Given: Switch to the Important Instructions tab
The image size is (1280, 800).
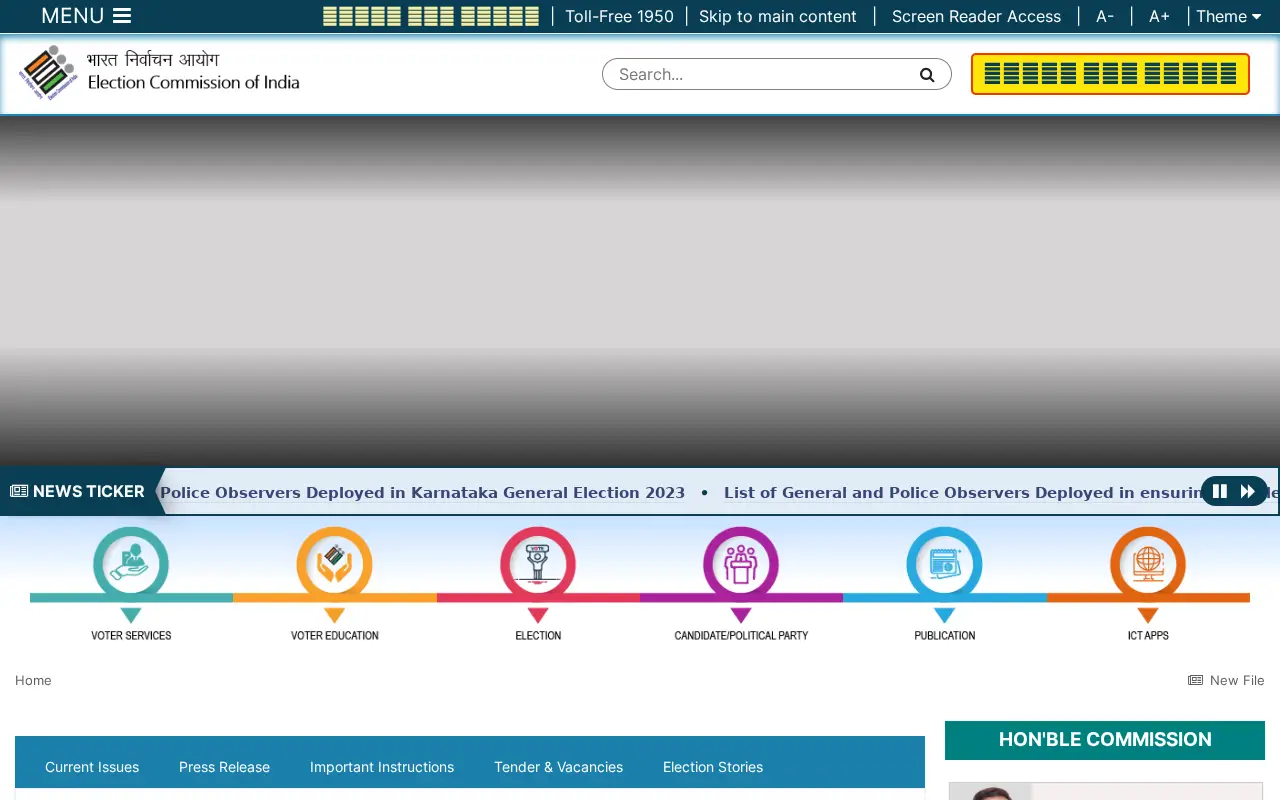Looking at the screenshot, I should pyautogui.click(x=382, y=767).
